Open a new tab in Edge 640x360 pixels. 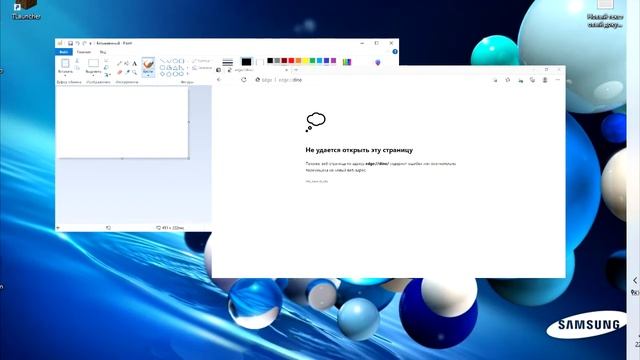pos(296,70)
